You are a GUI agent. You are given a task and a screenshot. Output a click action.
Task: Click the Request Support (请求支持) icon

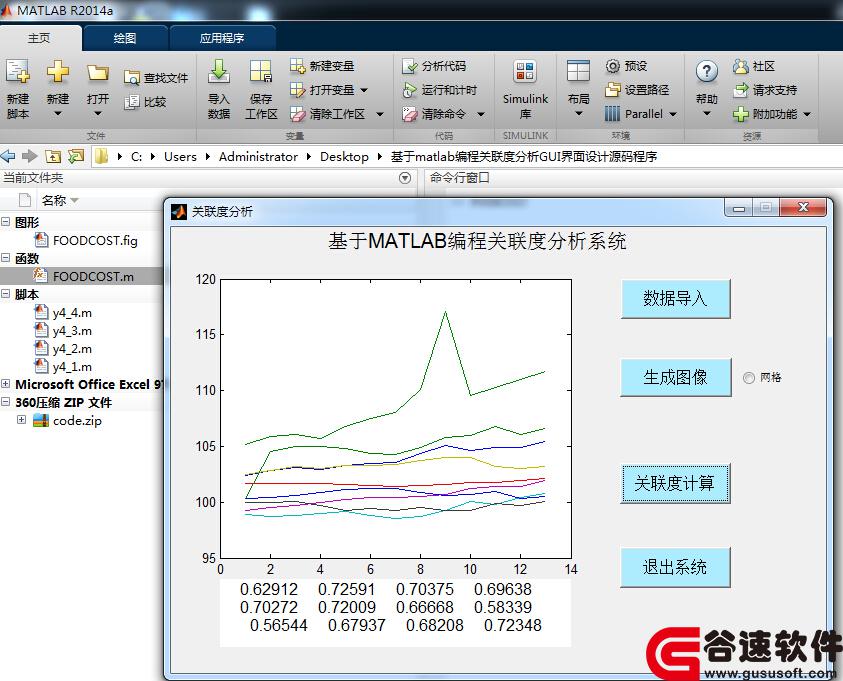coord(741,90)
